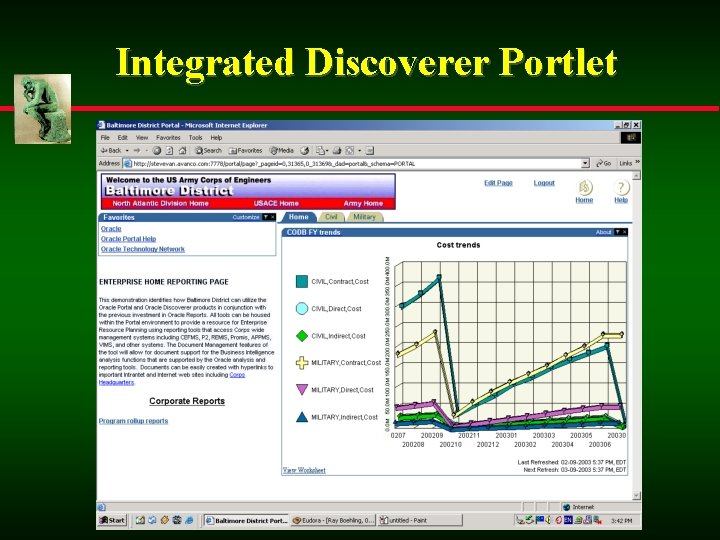The image size is (720, 540).
Task: Click the North Atlantic Division Home link
Action: point(160,203)
